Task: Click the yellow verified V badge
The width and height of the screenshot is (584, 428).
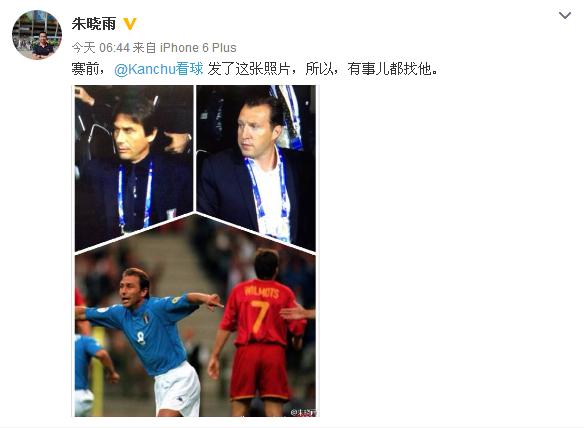Action: 129,24
